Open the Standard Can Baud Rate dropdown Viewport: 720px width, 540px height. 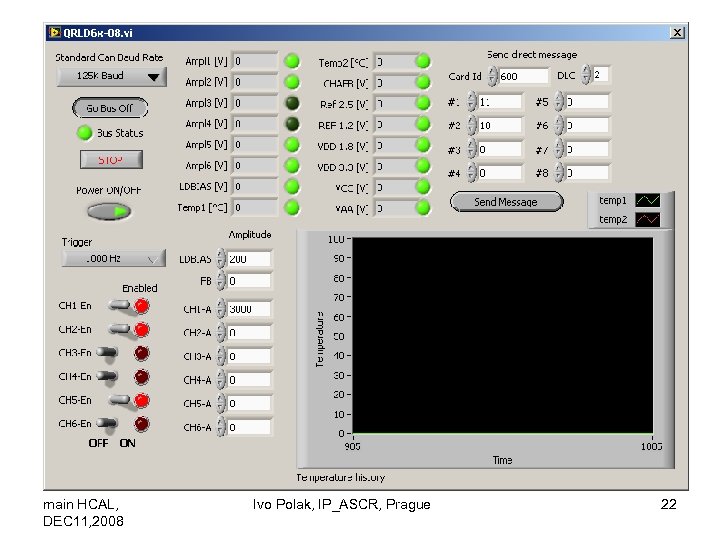(112, 76)
